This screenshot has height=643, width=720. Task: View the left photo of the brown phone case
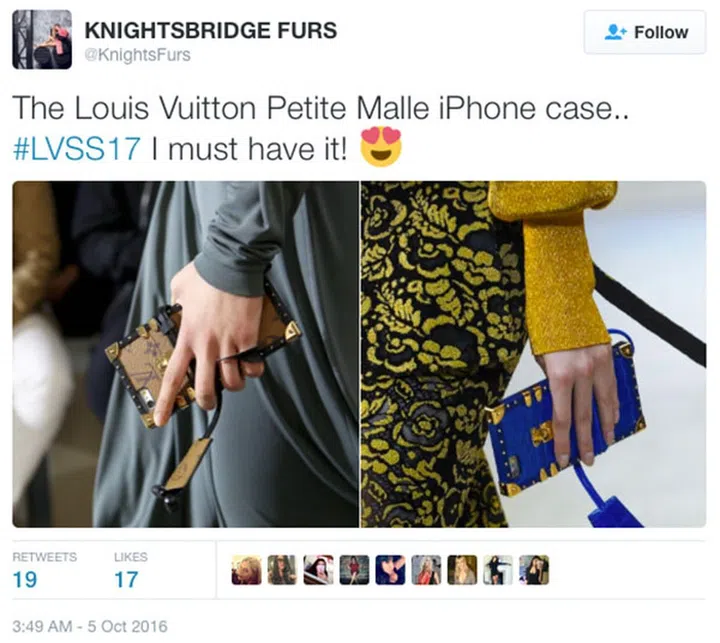coord(185,354)
